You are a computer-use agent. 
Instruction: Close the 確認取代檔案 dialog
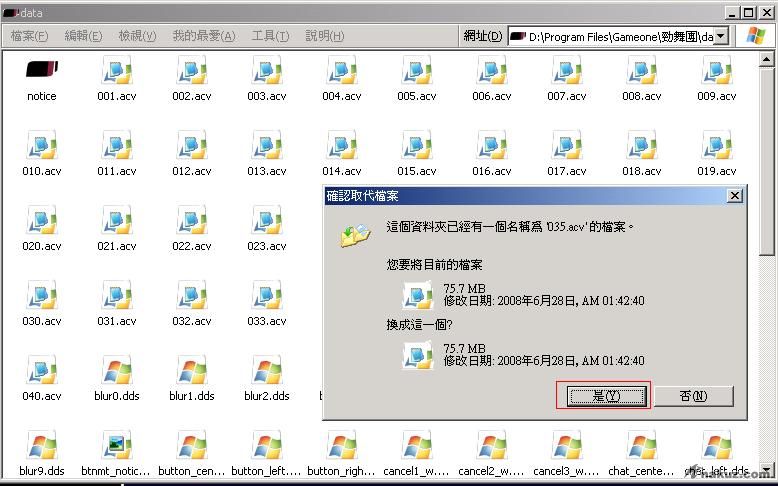734,196
